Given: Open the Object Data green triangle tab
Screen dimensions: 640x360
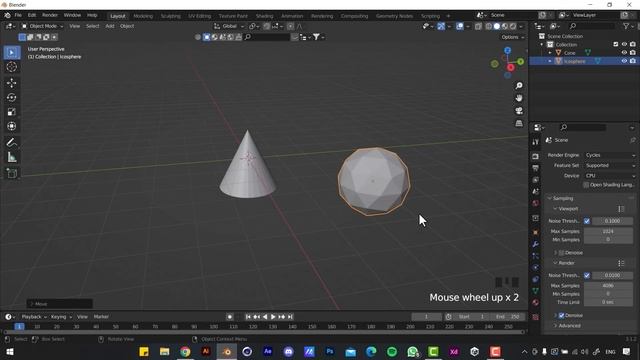Looking at the screenshot, I should pos(536,291).
